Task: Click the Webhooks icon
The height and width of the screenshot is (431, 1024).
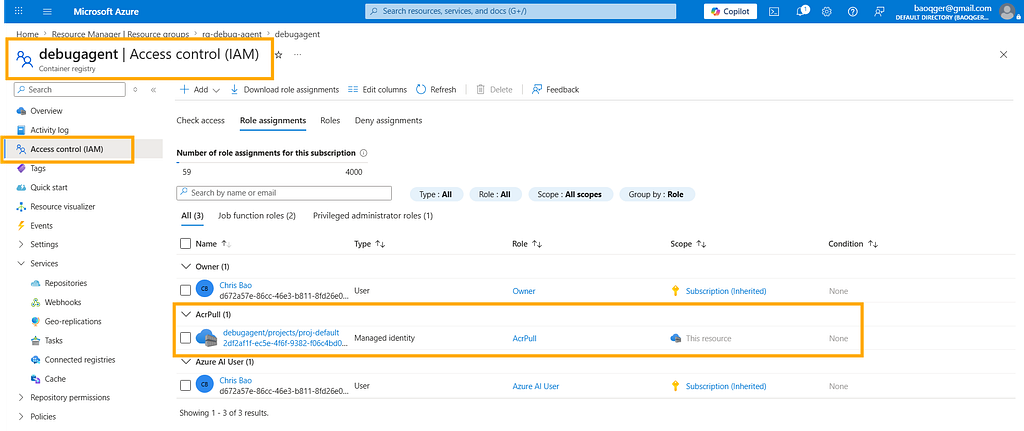Action: click(x=36, y=302)
